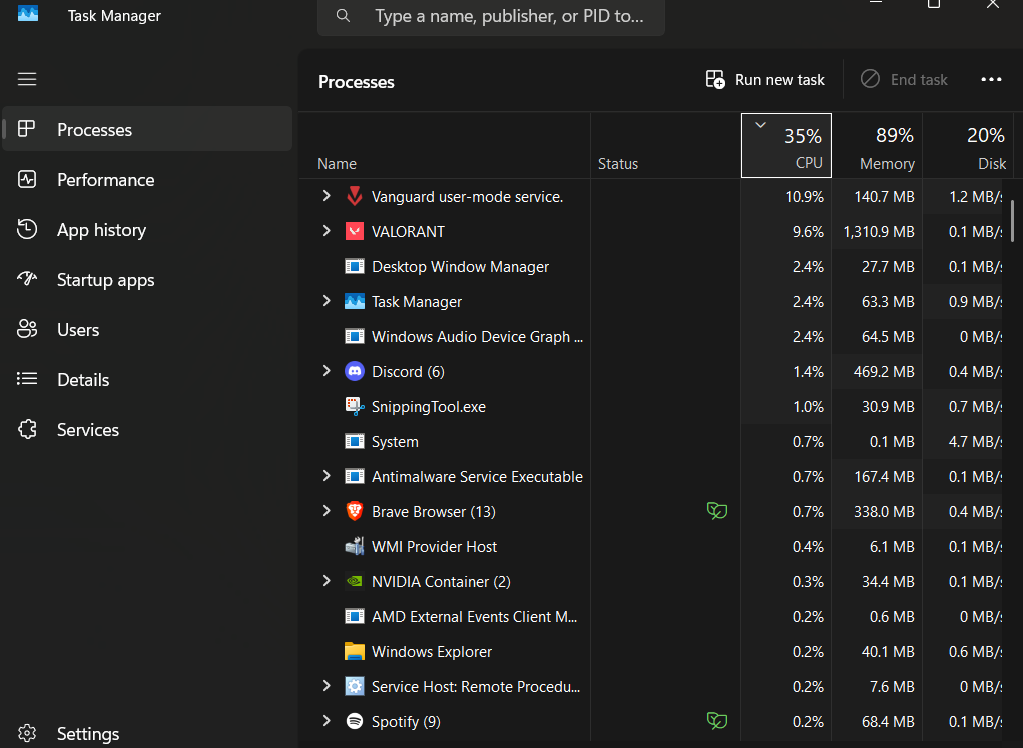Click the Brave Browser icon
This screenshot has width=1023, height=748.
pyautogui.click(x=355, y=511)
